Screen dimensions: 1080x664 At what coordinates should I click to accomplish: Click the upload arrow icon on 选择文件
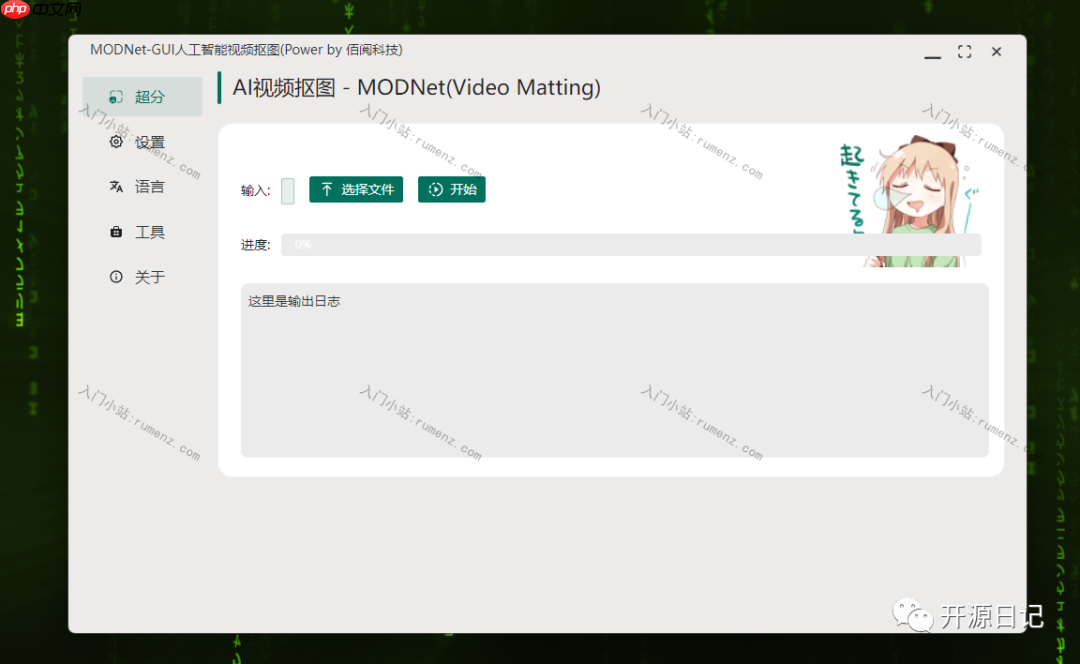click(x=326, y=189)
